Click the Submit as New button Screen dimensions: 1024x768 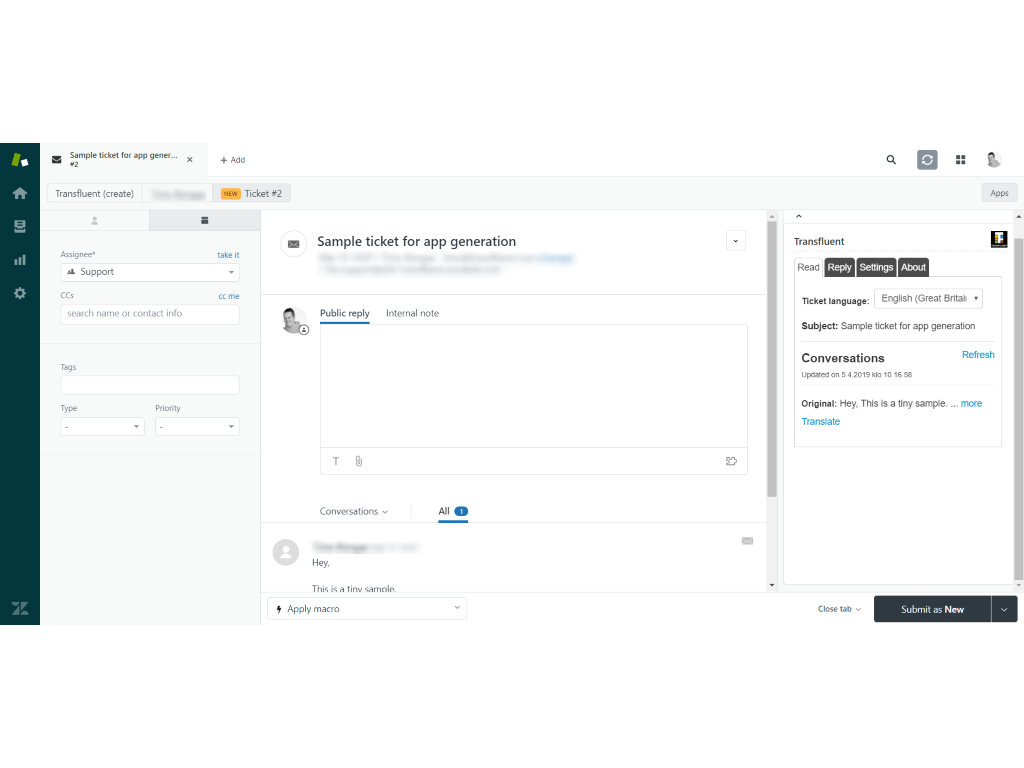point(931,609)
